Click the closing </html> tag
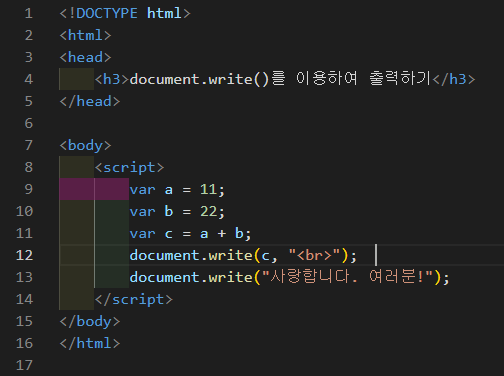 [90, 343]
